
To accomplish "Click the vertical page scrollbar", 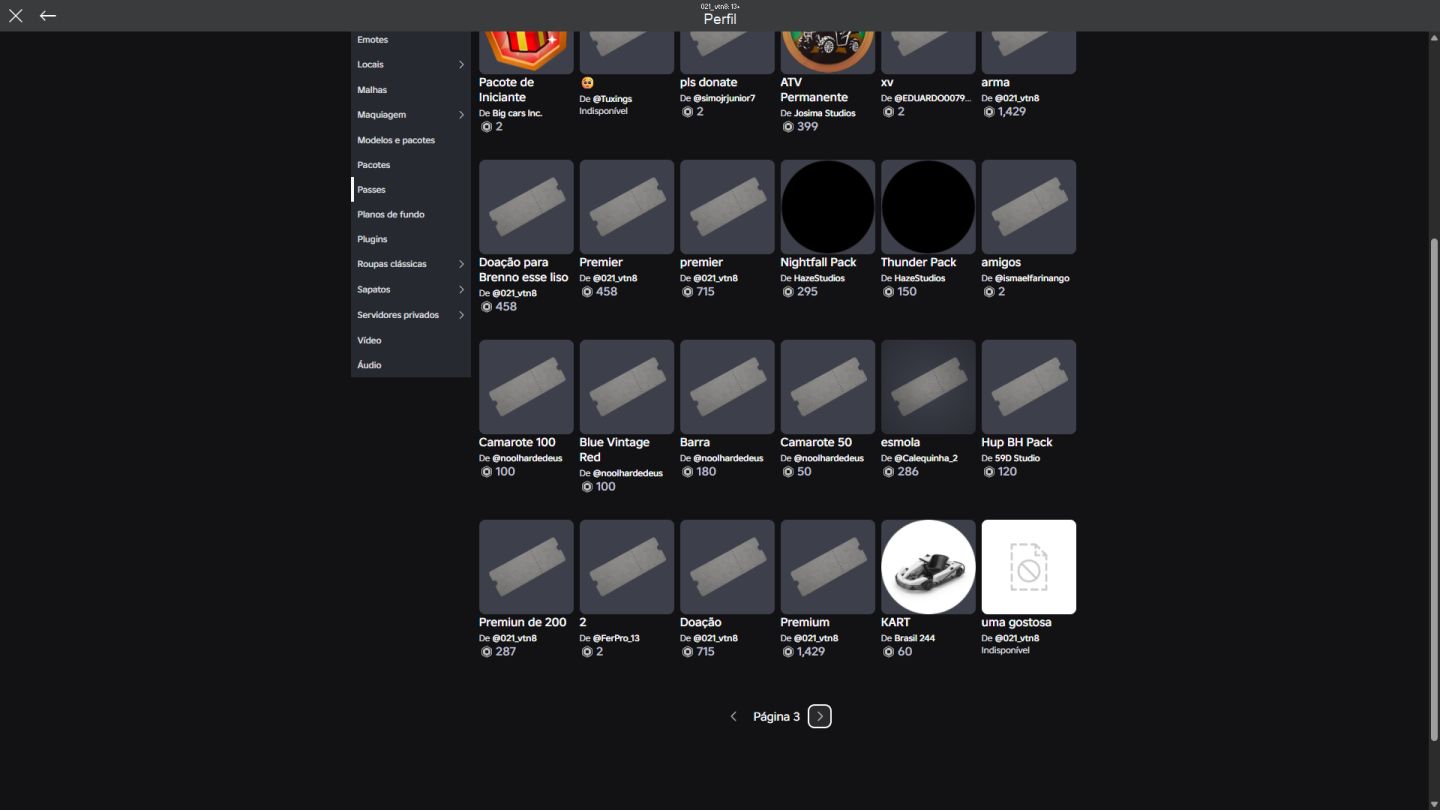I will pos(1434,490).
